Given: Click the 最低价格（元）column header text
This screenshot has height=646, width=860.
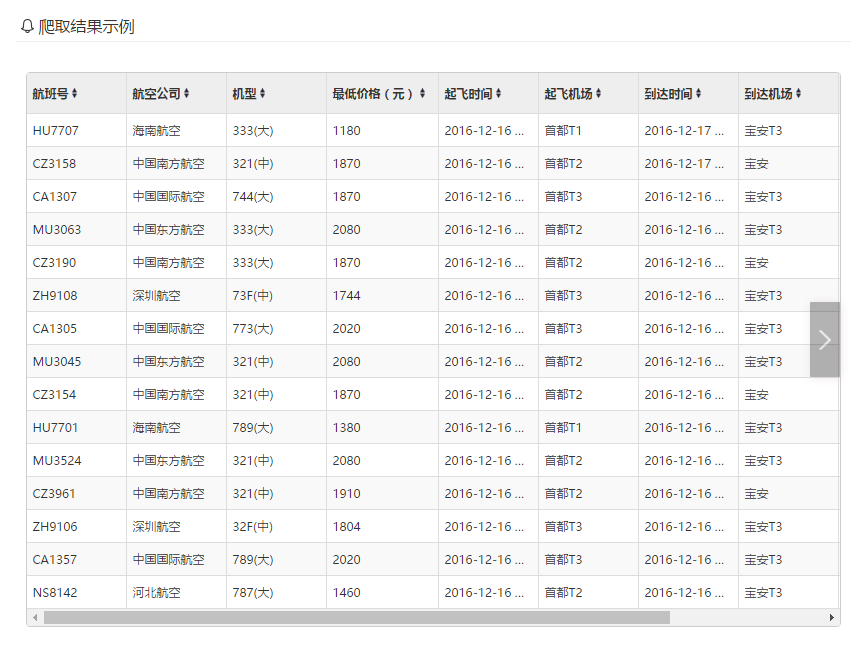Looking at the screenshot, I should 373,94.
